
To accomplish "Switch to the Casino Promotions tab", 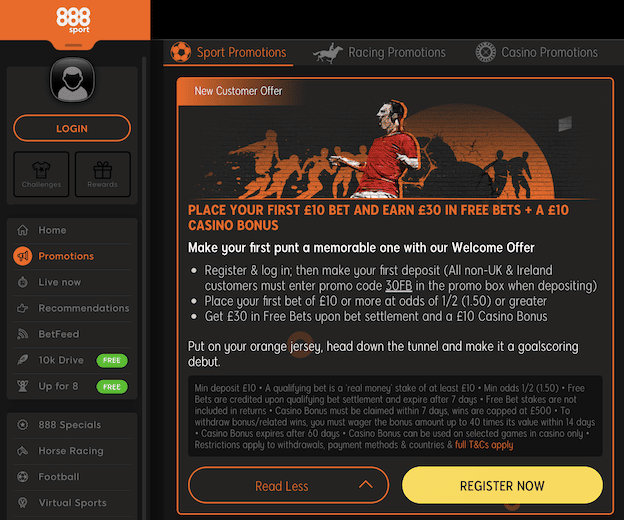I will point(536,52).
